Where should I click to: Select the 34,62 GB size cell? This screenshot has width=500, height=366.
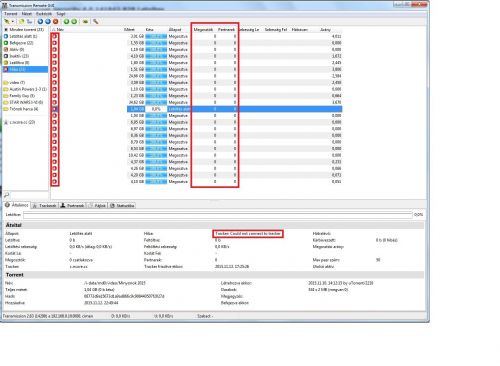click(x=137, y=102)
